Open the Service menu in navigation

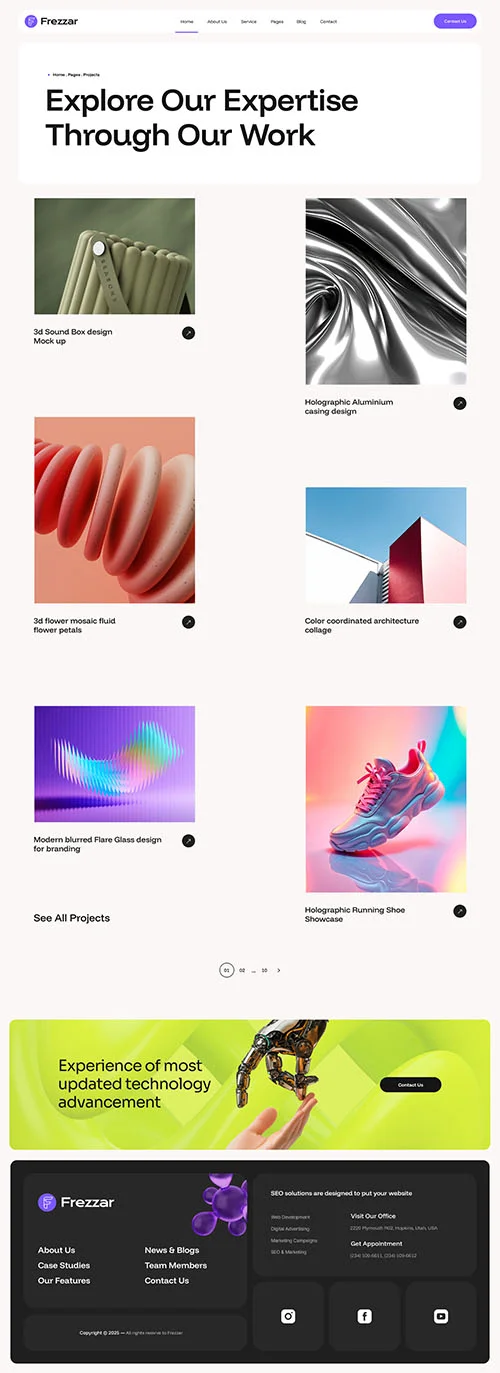point(249,21)
